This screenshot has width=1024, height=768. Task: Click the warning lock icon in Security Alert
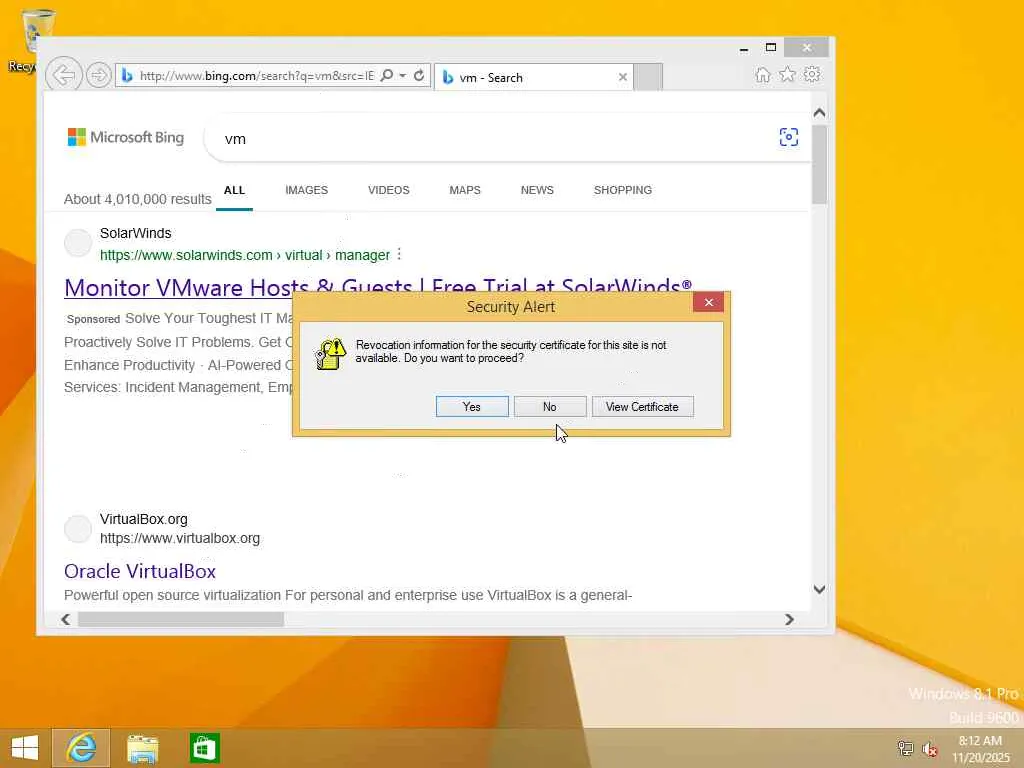(330, 353)
